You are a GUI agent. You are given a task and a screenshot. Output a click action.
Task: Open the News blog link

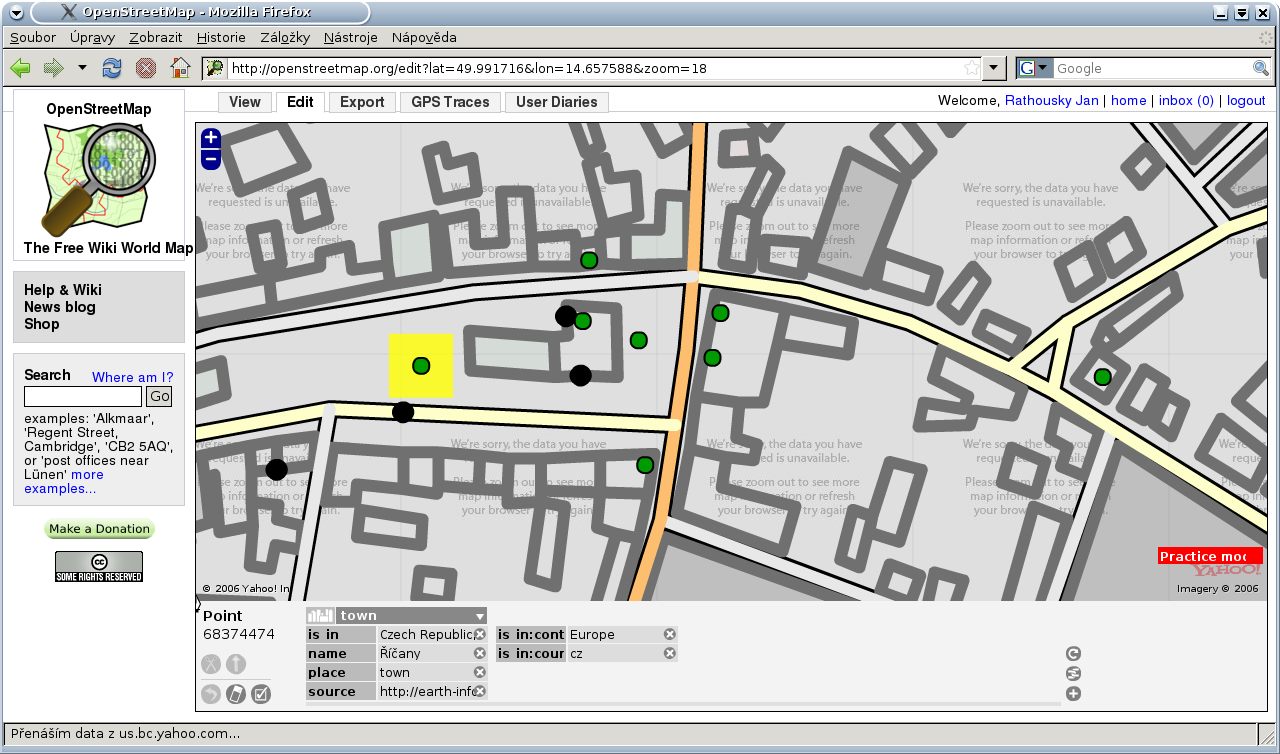point(60,307)
